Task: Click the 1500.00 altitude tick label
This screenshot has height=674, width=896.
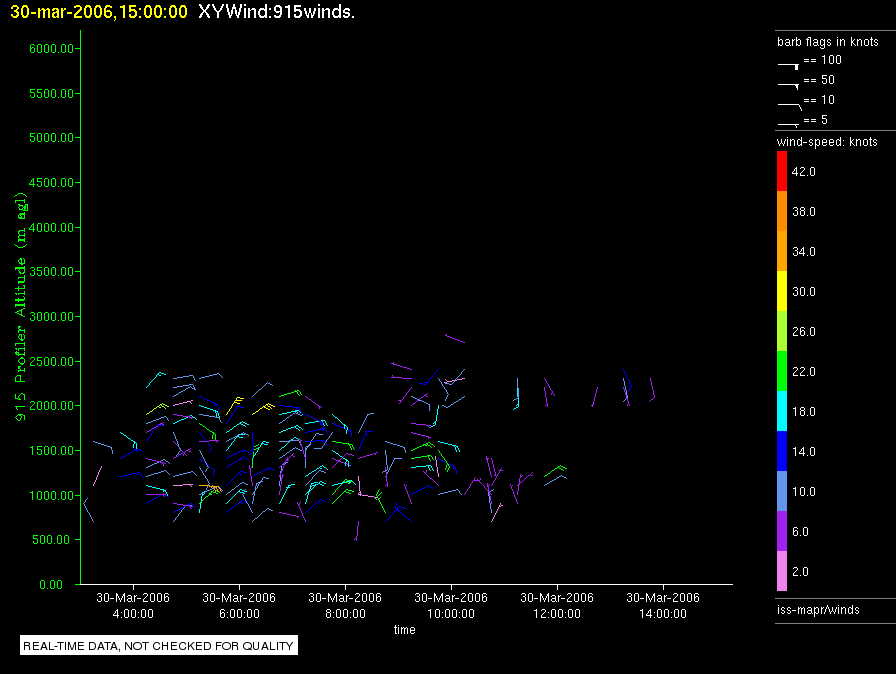Action: [51, 450]
